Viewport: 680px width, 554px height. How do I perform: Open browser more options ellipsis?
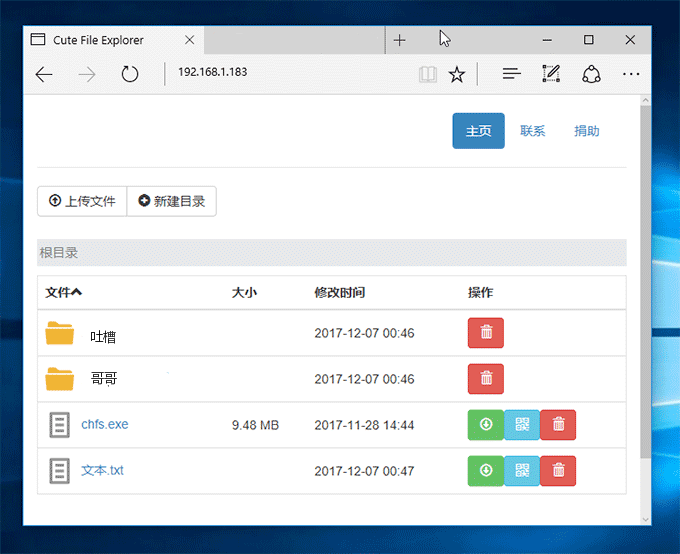pyautogui.click(x=631, y=74)
